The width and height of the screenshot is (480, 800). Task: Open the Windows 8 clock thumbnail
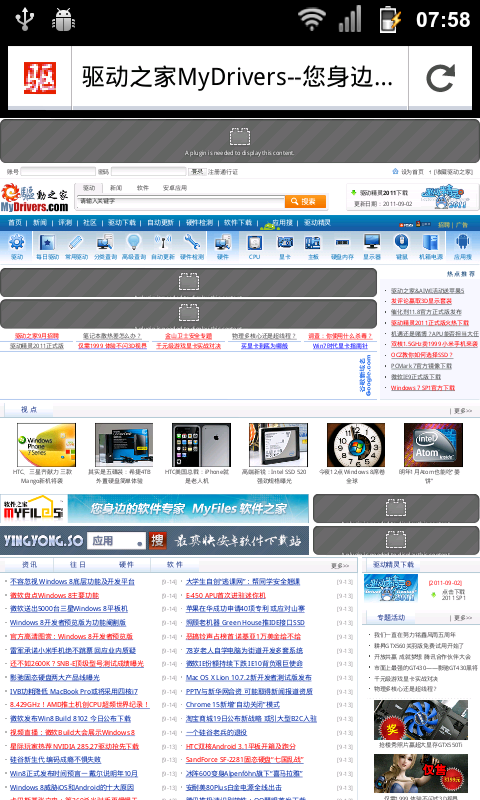click(x=356, y=444)
